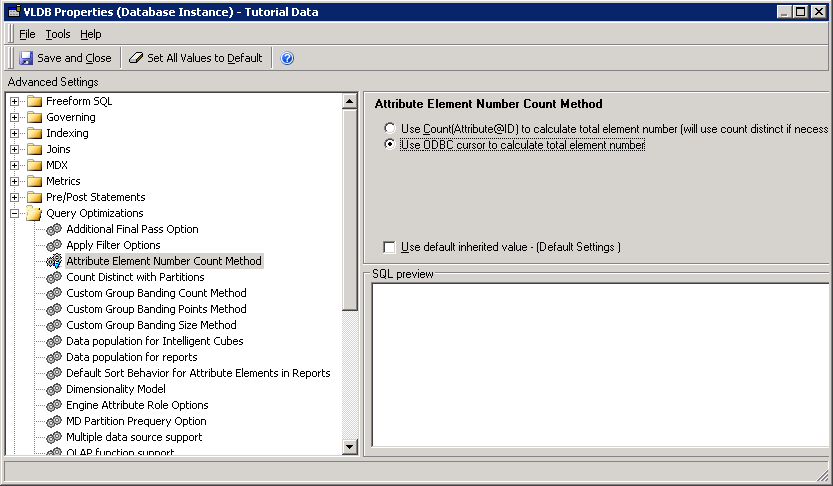Select the Use ODBC cursor radio option

[390, 145]
